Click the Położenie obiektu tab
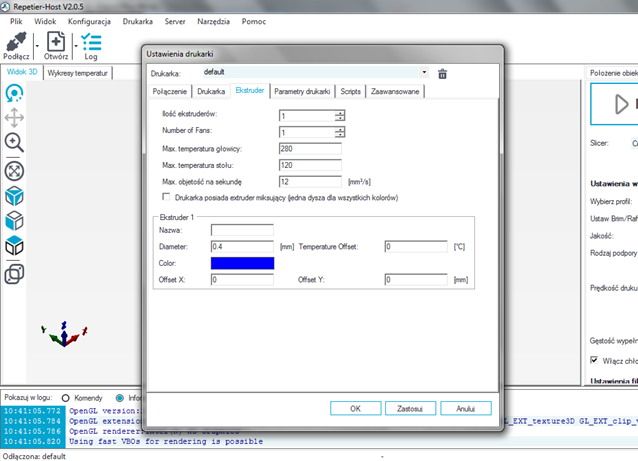Image resolution: width=638 pixels, height=461 pixels. point(613,73)
